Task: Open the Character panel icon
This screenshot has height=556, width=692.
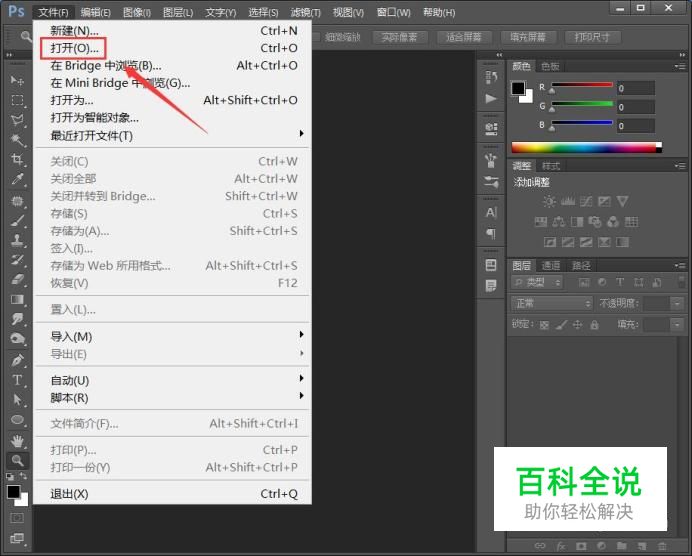Action: (x=491, y=213)
